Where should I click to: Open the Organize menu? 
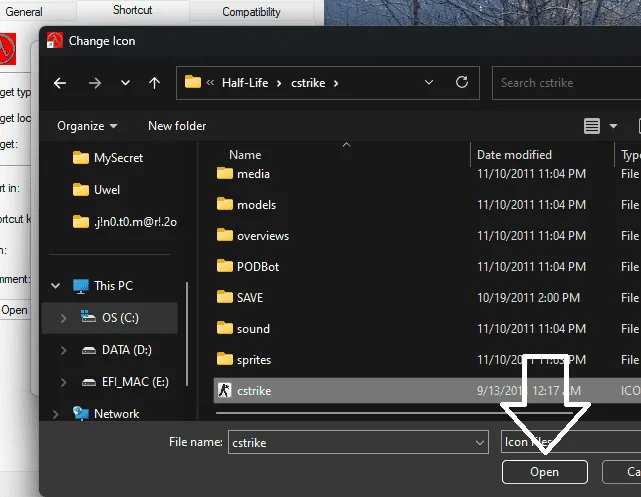pyautogui.click(x=87, y=126)
